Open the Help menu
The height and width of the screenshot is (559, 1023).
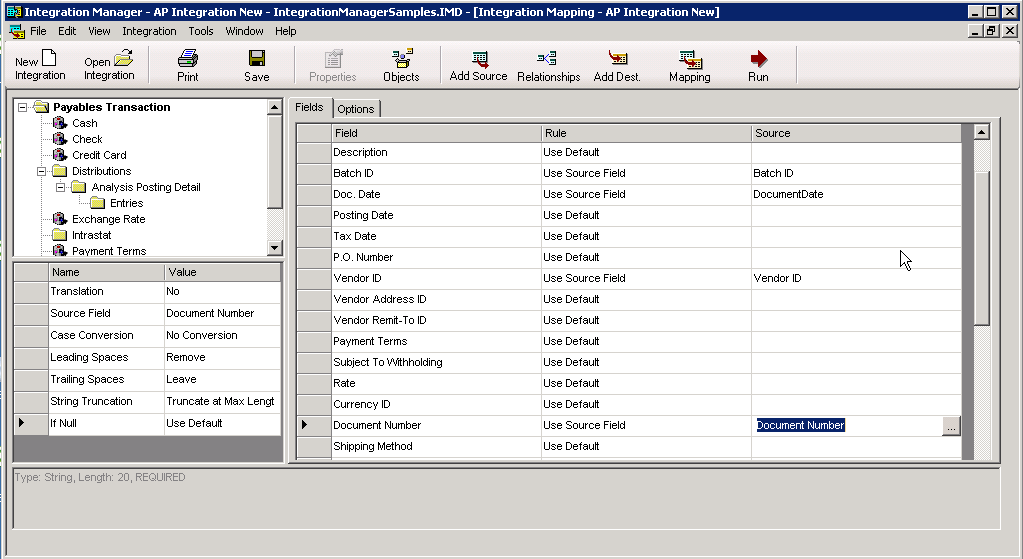(285, 31)
